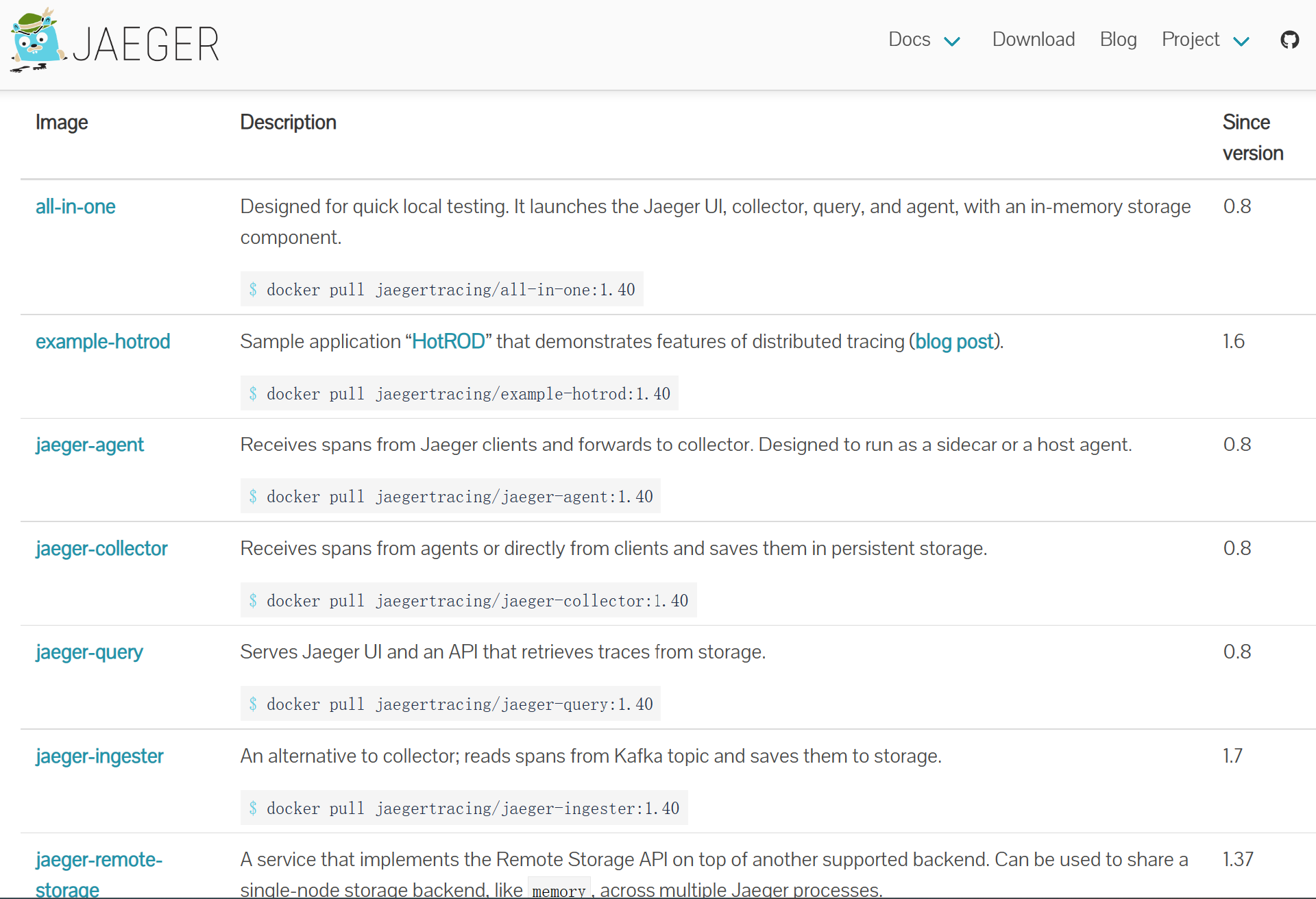Follow the jaeger-collector image link
The width and height of the screenshot is (1316, 899).
click(101, 548)
